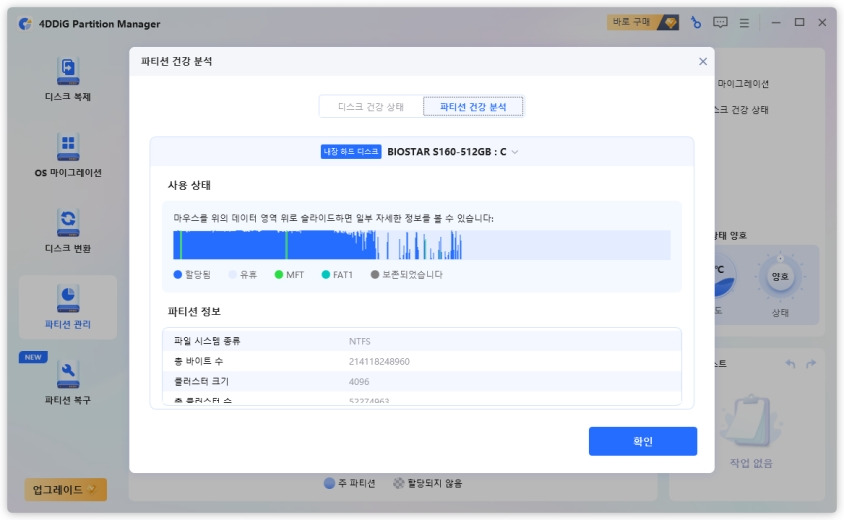This screenshot has height=520, width=844.
Task: Click the NEW badge above 파티션 복구
Action: click(x=33, y=357)
